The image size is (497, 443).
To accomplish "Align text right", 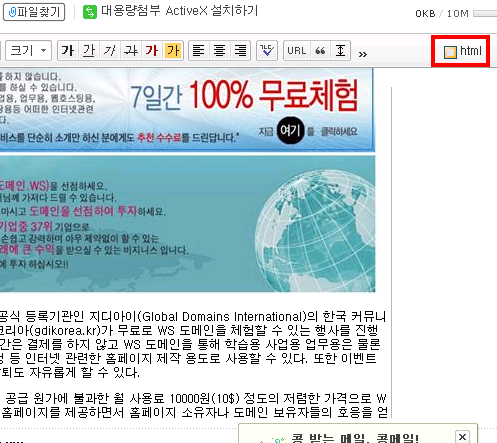I will coord(240,51).
